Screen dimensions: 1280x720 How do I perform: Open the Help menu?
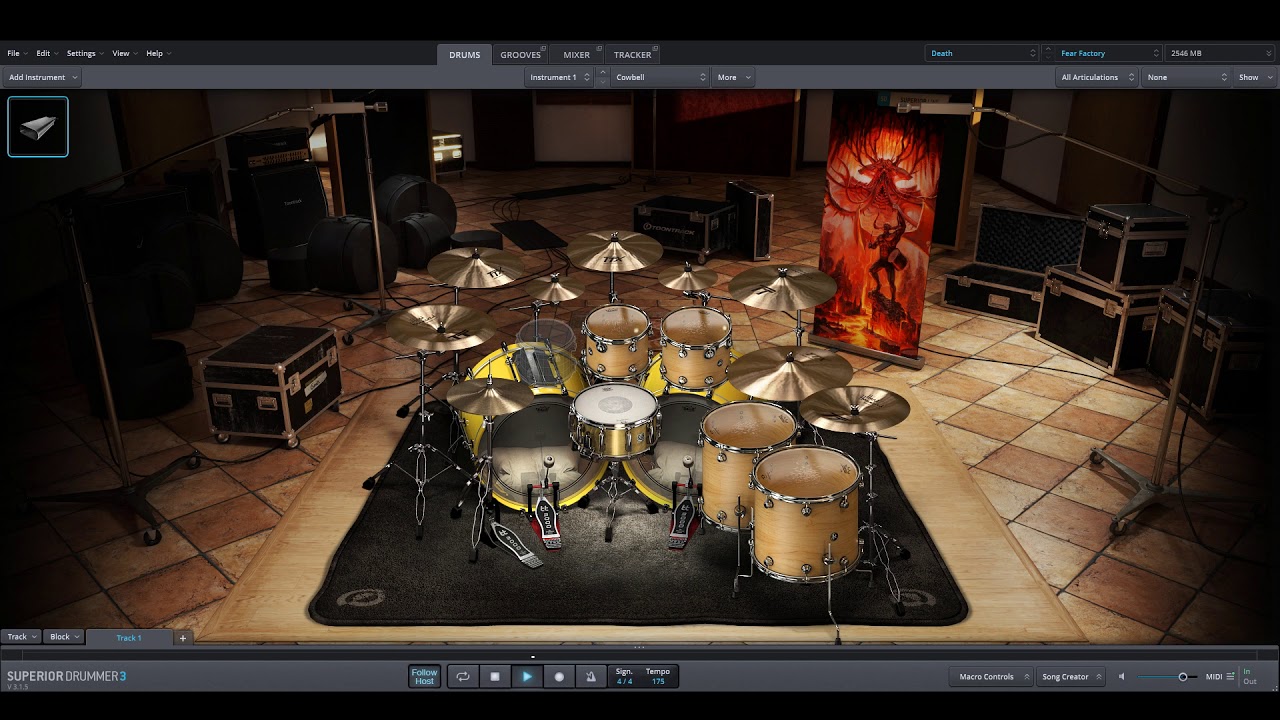[157, 53]
